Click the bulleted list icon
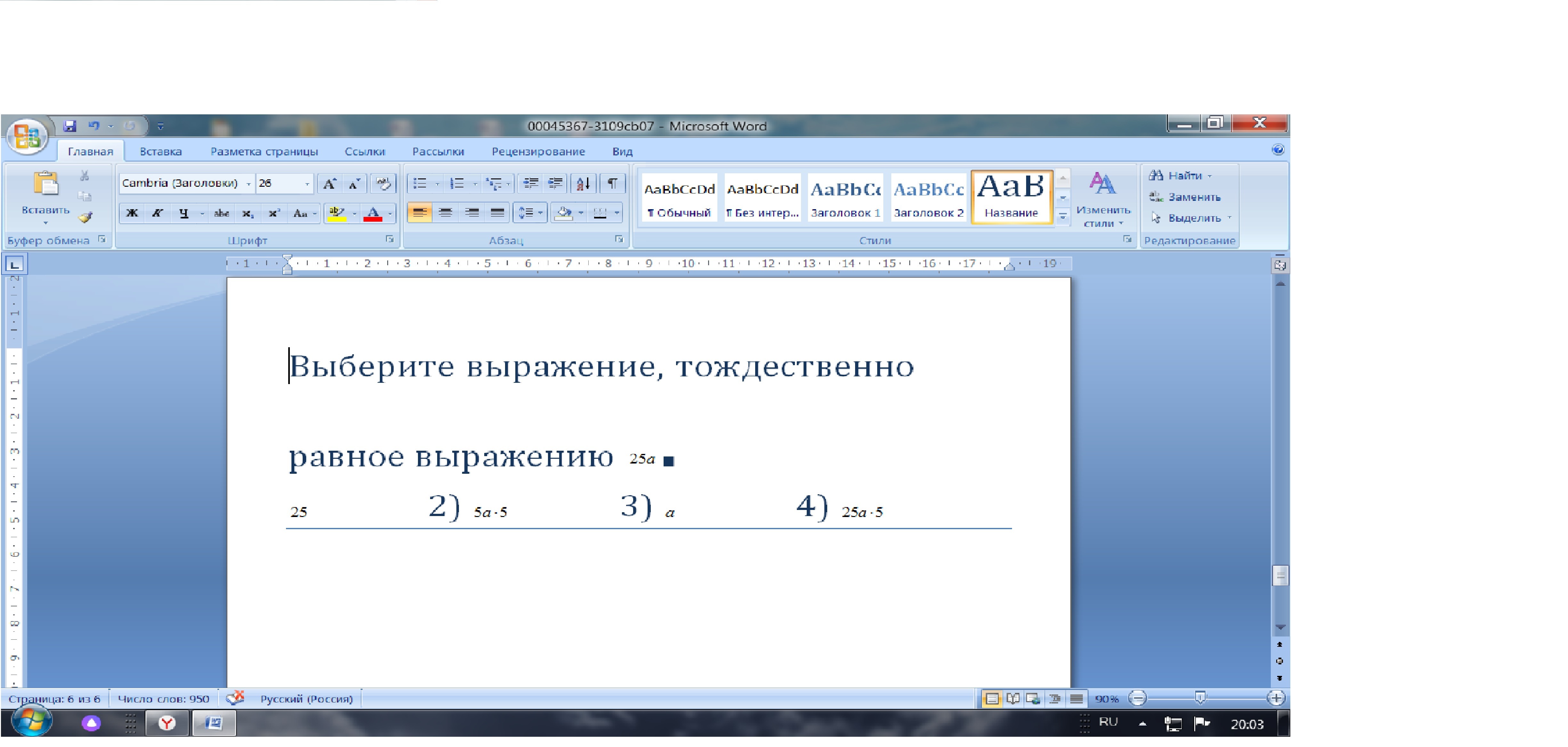This screenshot has height=747, width=1568. [x=420, y=183]
